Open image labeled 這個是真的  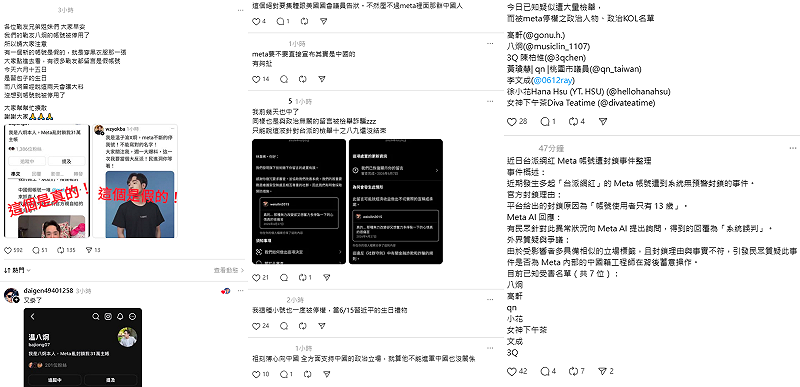pyautogui.click(x=46, y=181)
